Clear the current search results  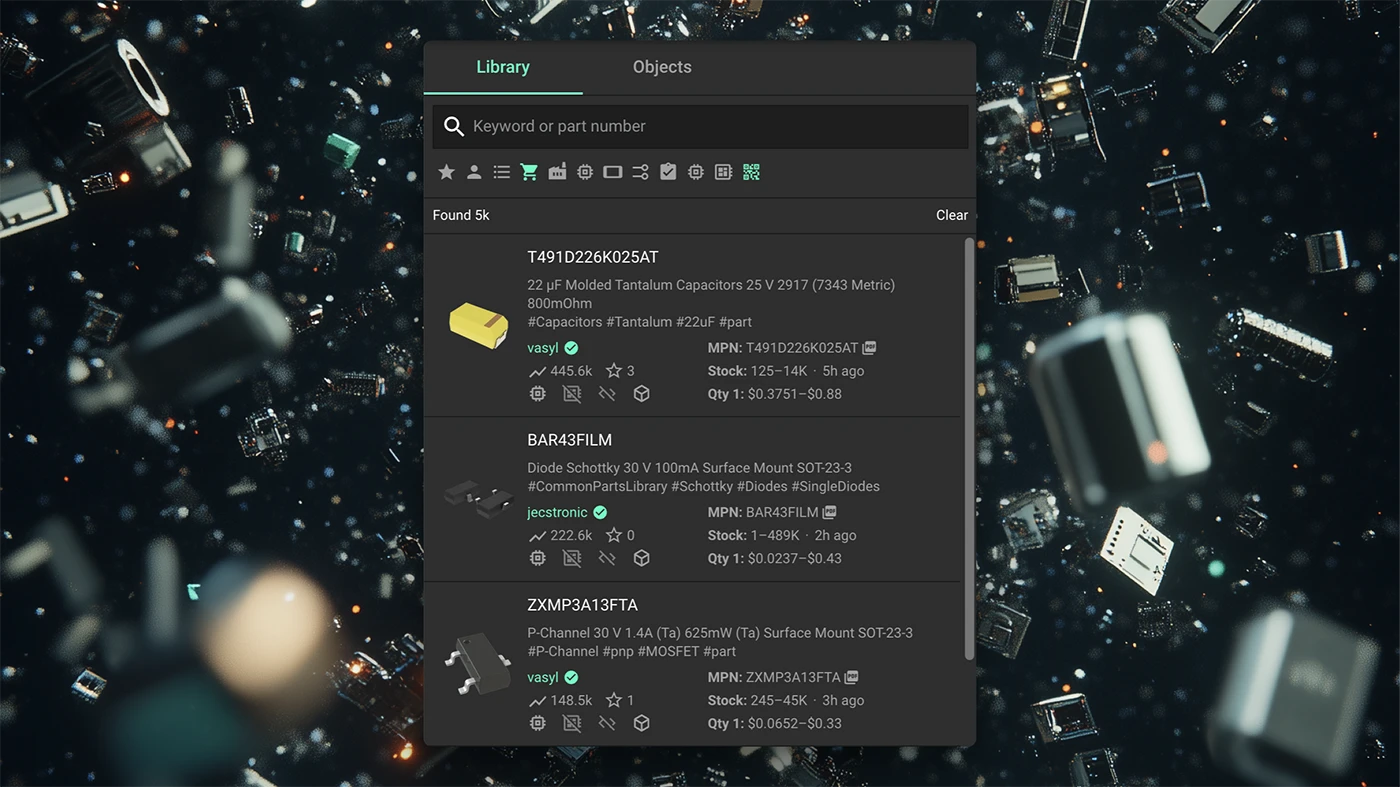(x=950, y=215)
